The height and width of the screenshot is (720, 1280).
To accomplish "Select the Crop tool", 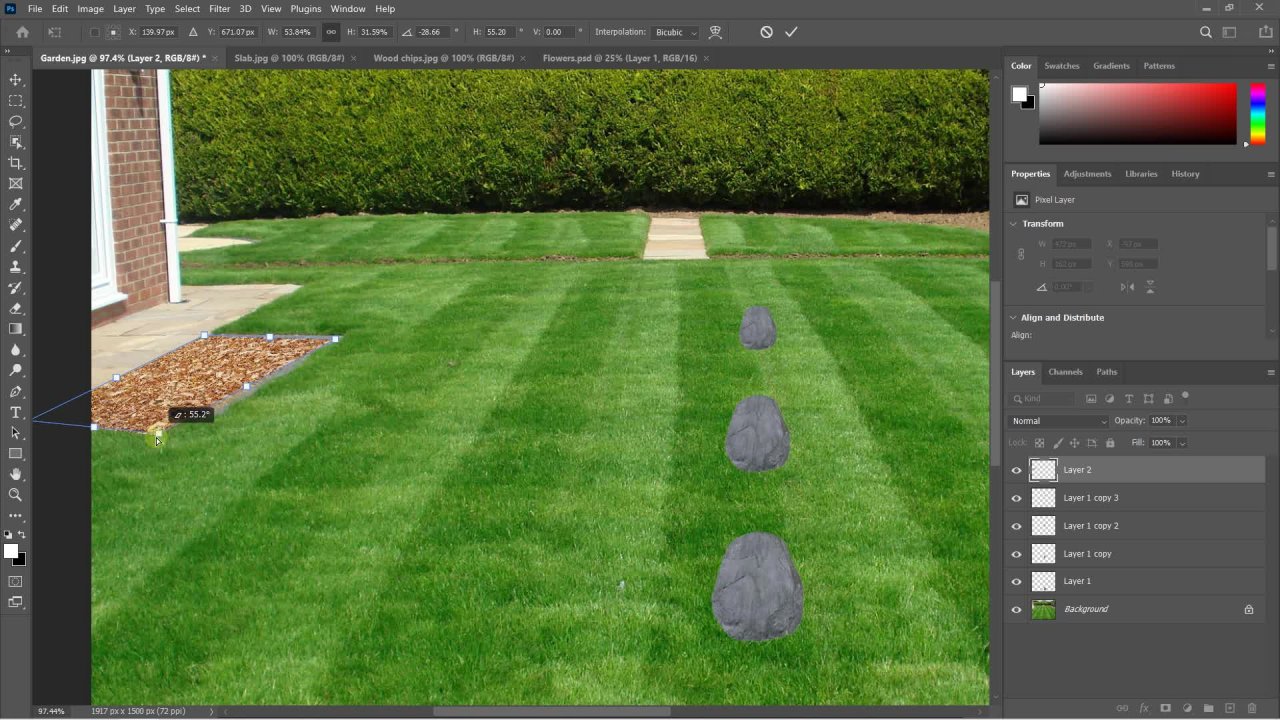I will [16, 163].
